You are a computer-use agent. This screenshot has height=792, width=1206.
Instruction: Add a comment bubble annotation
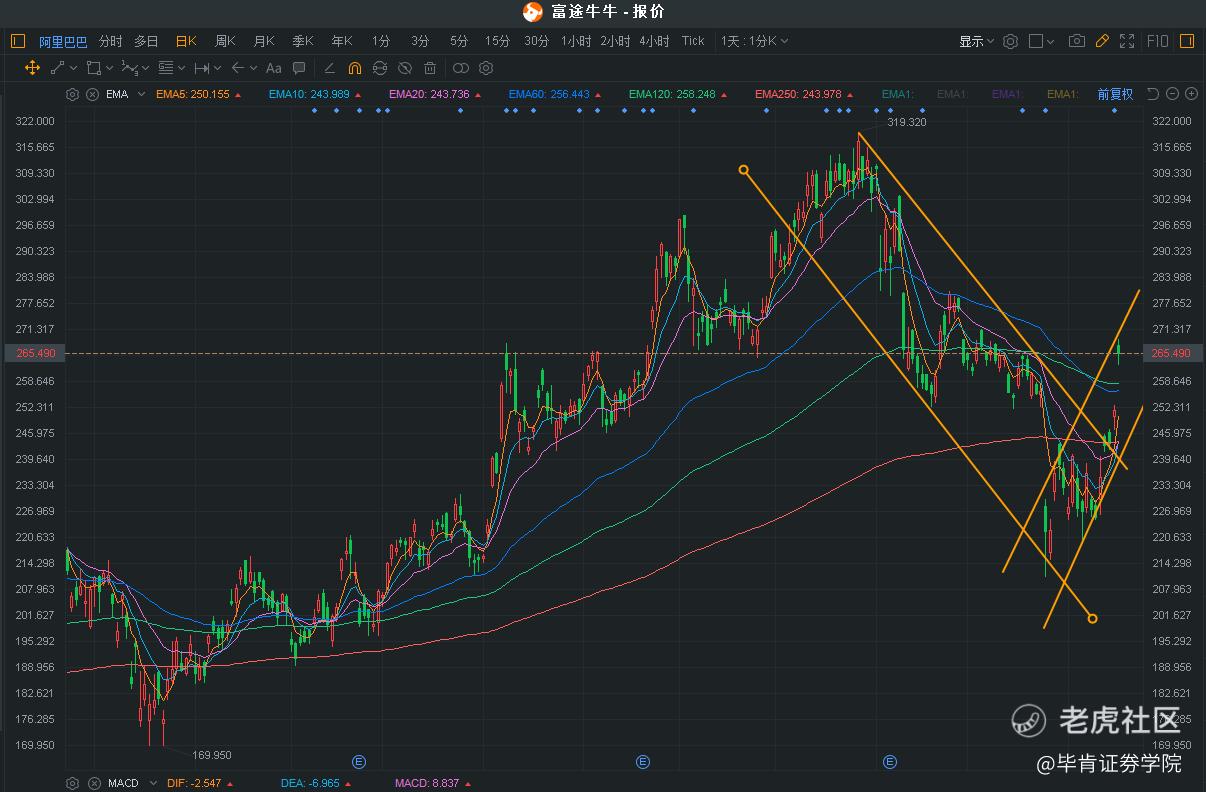click(299, 68)
